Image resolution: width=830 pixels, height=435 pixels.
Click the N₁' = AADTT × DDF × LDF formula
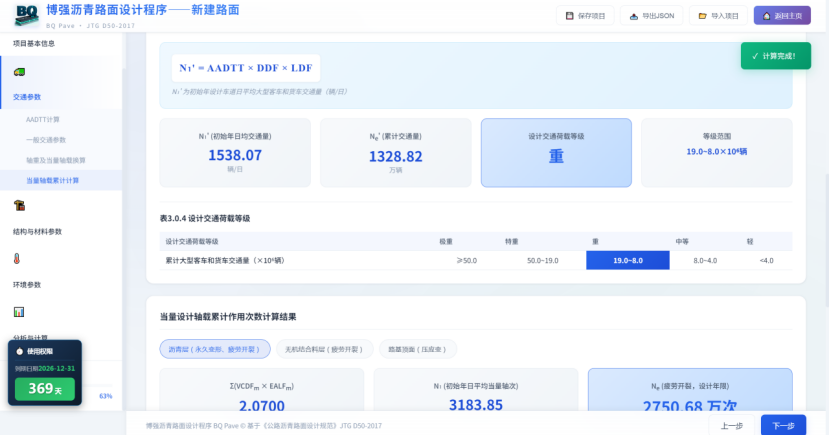(x=246, y=68)
